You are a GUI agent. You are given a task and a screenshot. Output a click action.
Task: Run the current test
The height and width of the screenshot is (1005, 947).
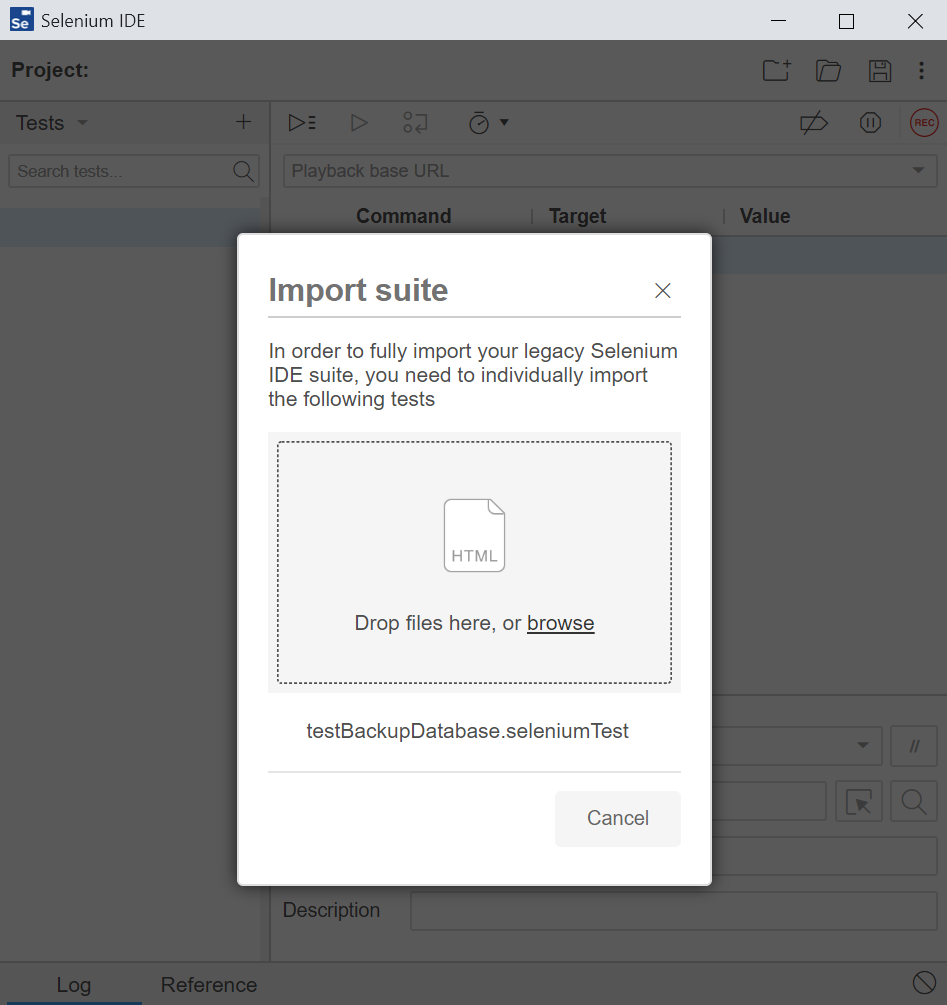pyautogui.click(x=359, y=122)
